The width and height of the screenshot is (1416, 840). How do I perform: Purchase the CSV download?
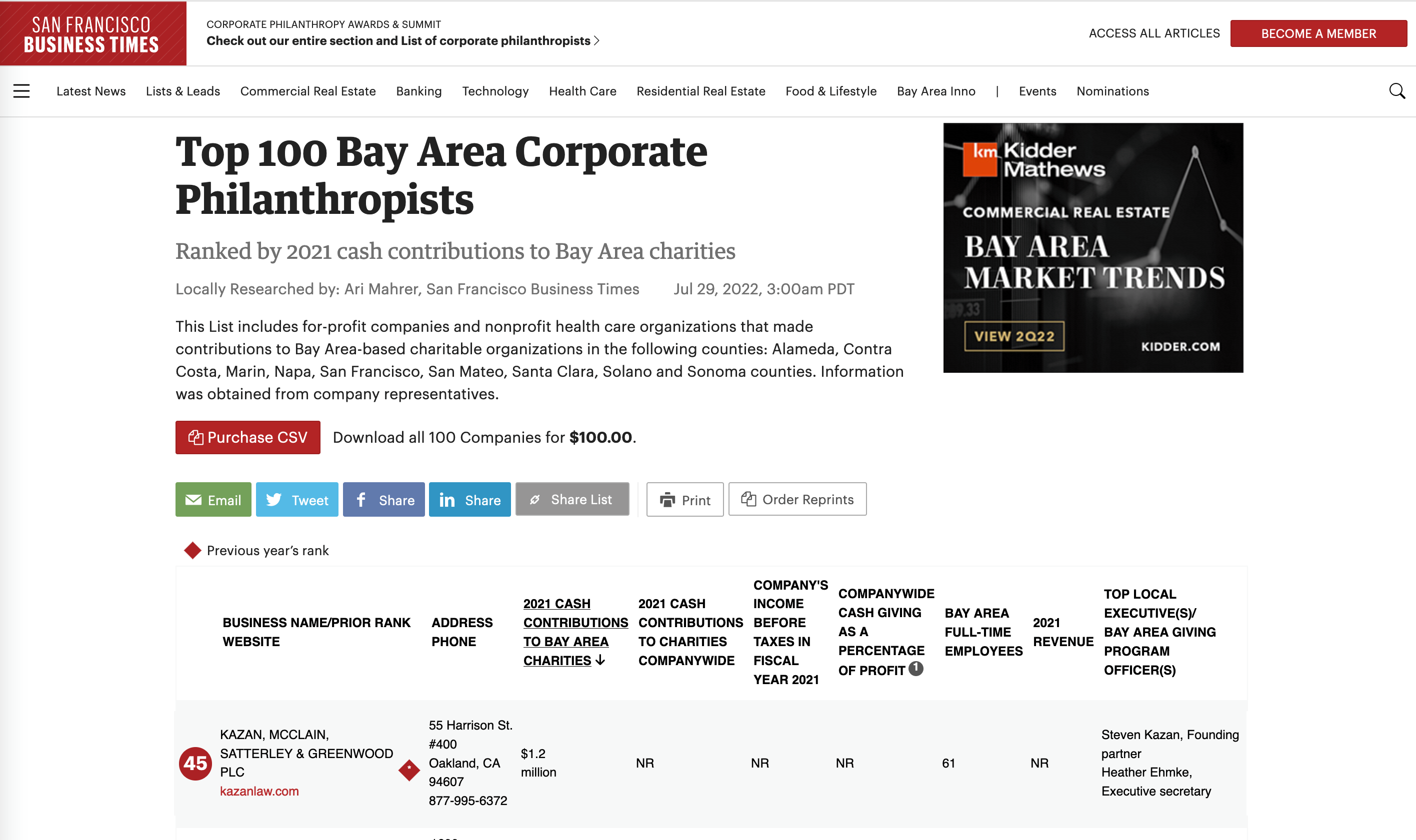[x=247, y=437]
